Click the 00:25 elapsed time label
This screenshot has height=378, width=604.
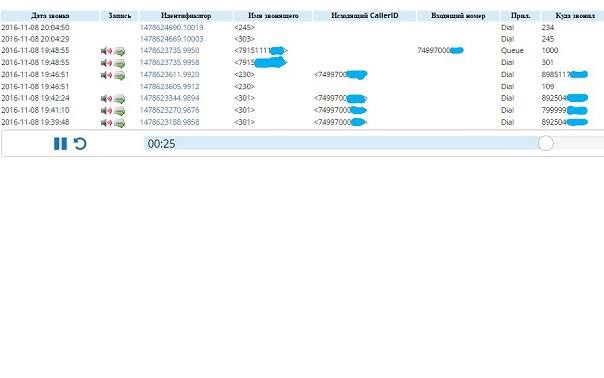pyautogui.click(x=161, y=144)
